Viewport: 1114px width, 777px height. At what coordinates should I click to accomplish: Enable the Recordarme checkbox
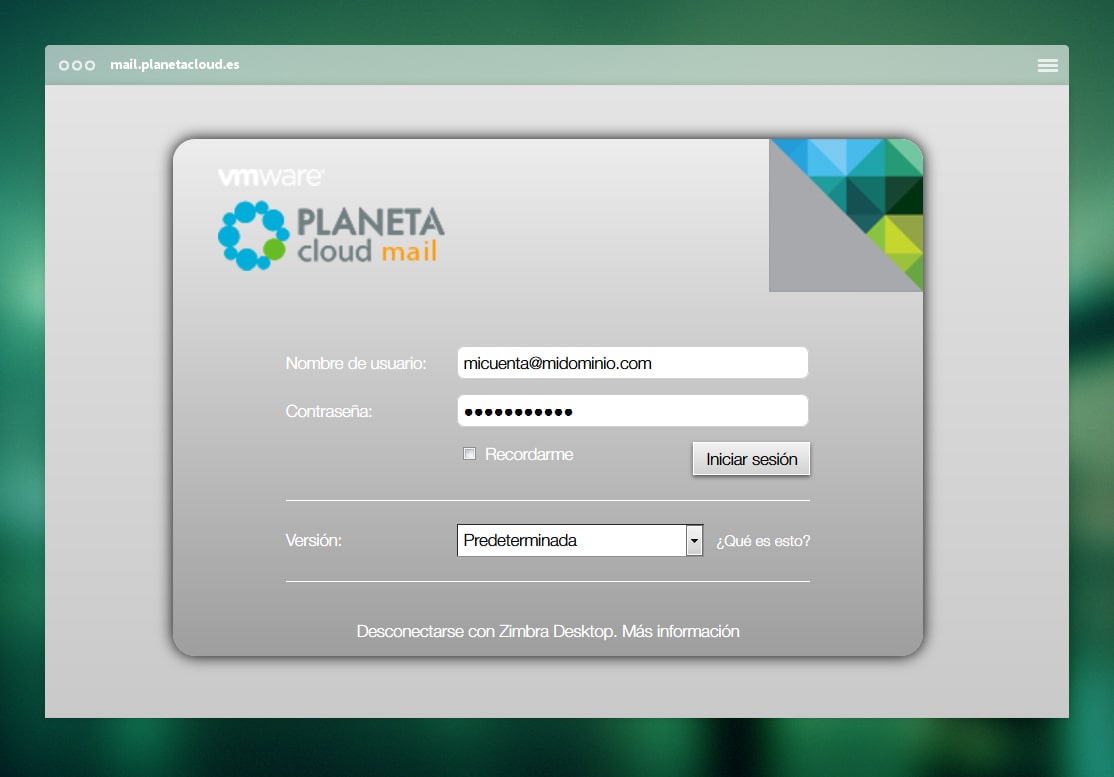(x=470, y=453)
